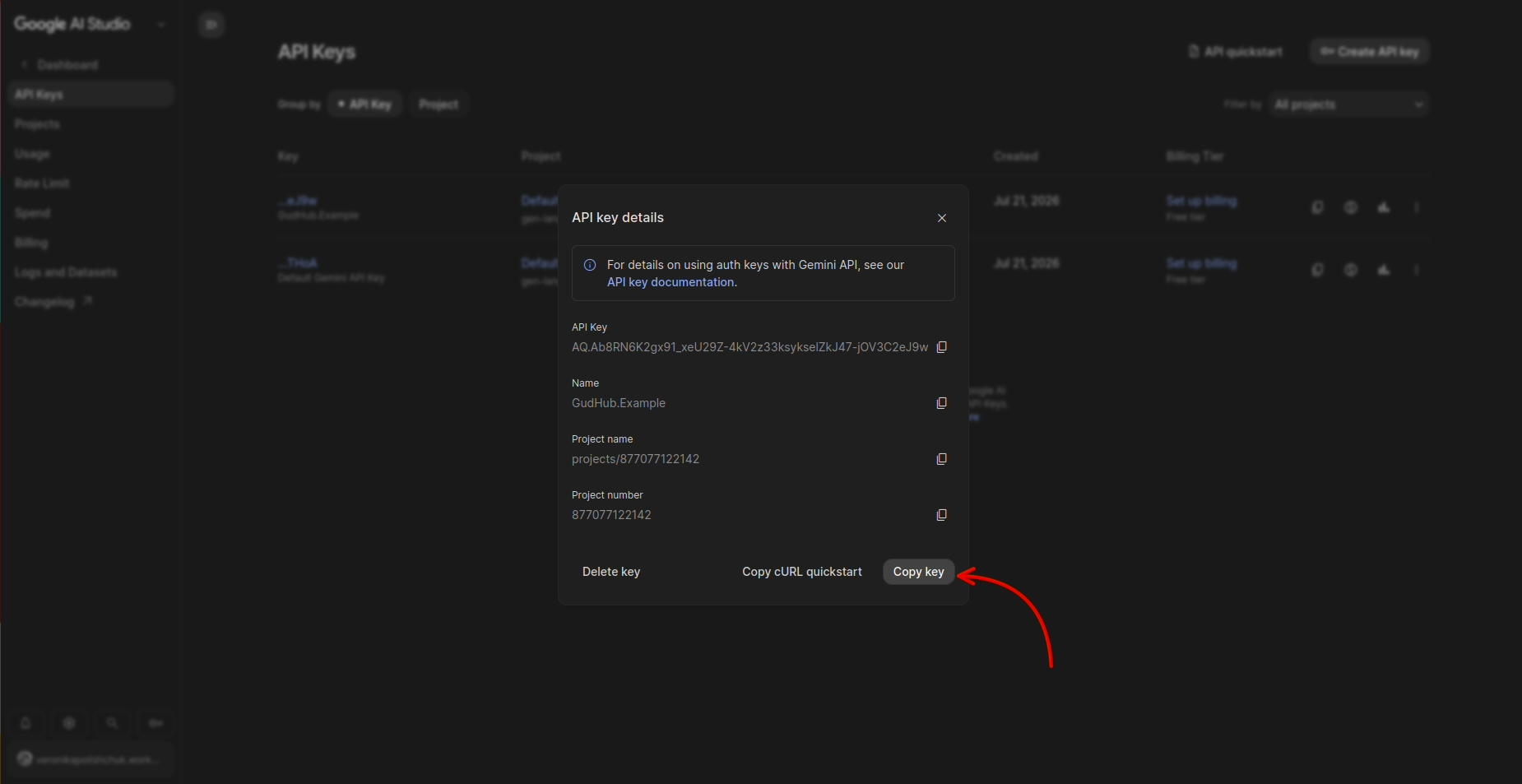This screenshot has width=1522, height=784.
Task: Click the Delete key button
Action: (611, 572)
